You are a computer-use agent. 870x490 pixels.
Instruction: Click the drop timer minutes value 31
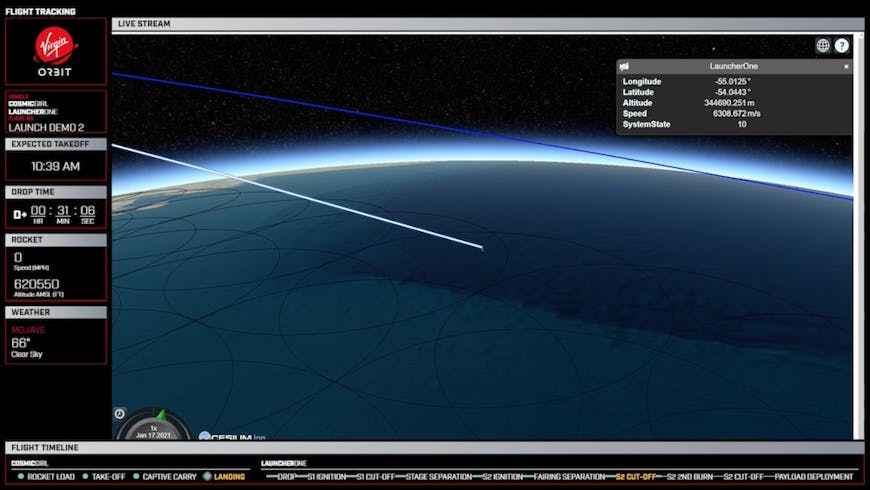click(63, 211)
